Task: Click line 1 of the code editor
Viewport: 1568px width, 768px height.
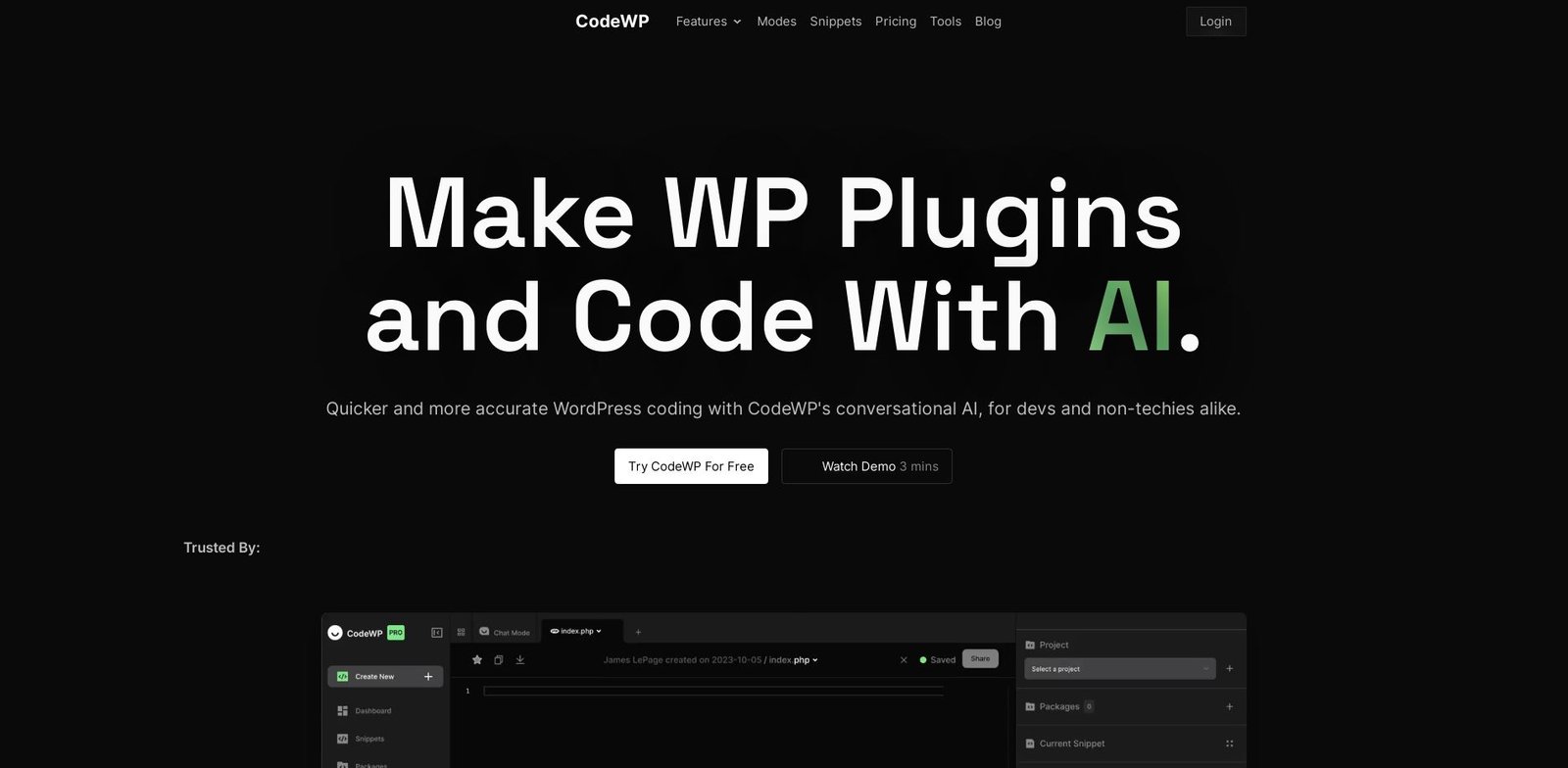Action: pyautogui.click(x=713, y=692)
